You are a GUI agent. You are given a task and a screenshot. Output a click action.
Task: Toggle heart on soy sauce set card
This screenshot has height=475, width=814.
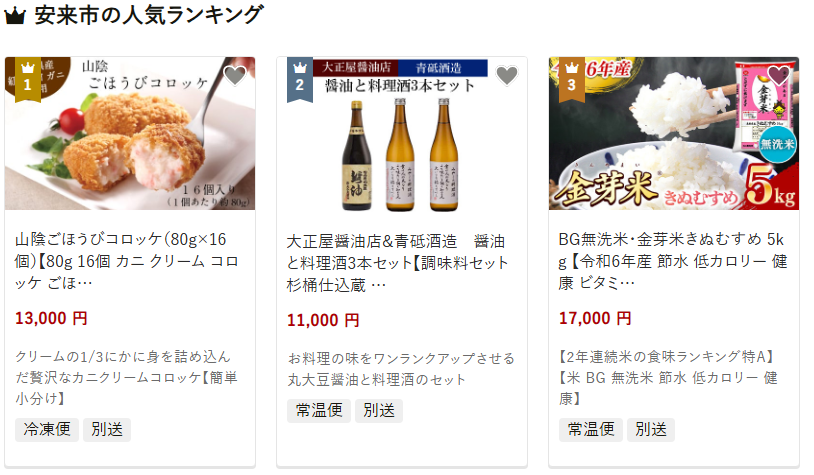(507, 76)
